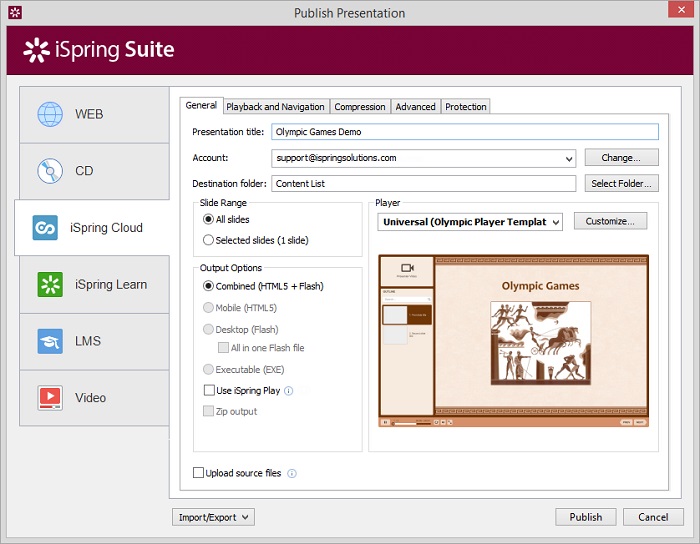The image size is (700, 544).
Task: Open Playback and Navigation tab
Action: (x=275, y=107)
